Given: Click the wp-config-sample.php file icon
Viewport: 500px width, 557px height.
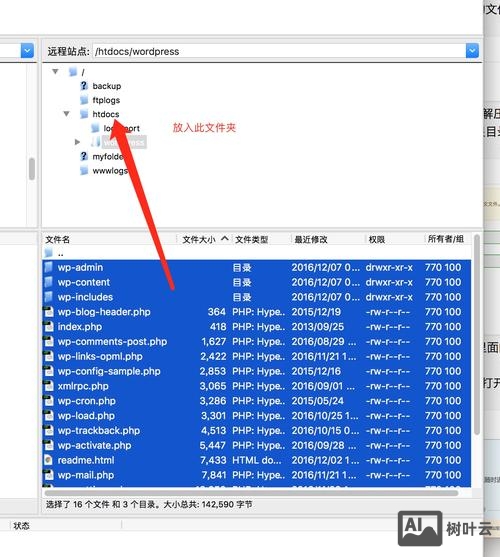Looking at the screenshot, I should tap(49, 371).
